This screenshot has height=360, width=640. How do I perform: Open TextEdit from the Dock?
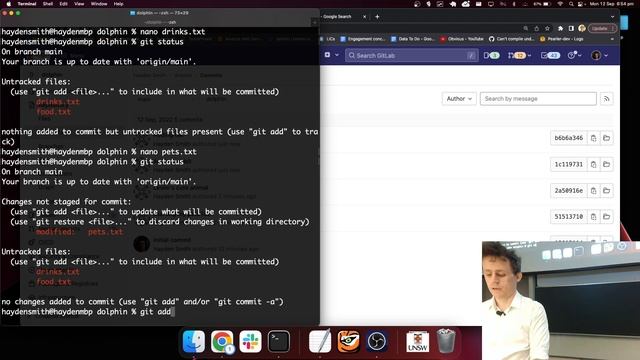pos(320,341)
